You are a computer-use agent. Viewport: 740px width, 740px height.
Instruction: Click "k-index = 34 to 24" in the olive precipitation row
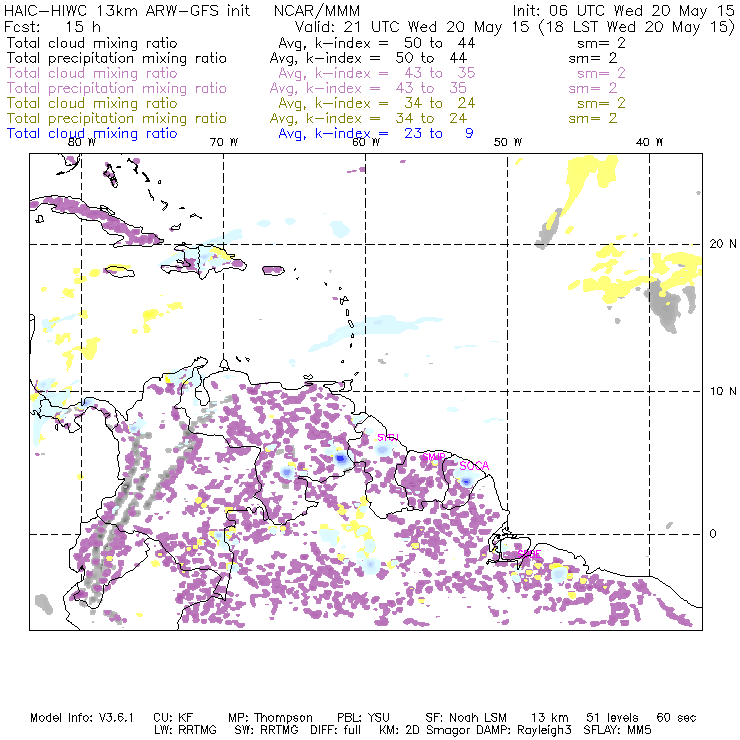pyautogui.click(x=387, y=118)
